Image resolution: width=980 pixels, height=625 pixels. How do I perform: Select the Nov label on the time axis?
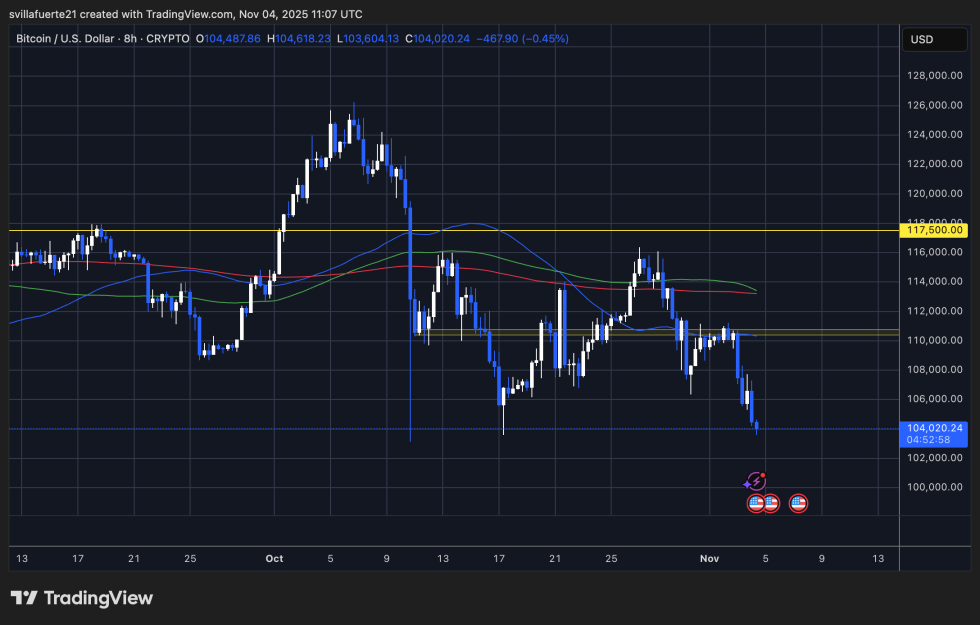point(710,558)
